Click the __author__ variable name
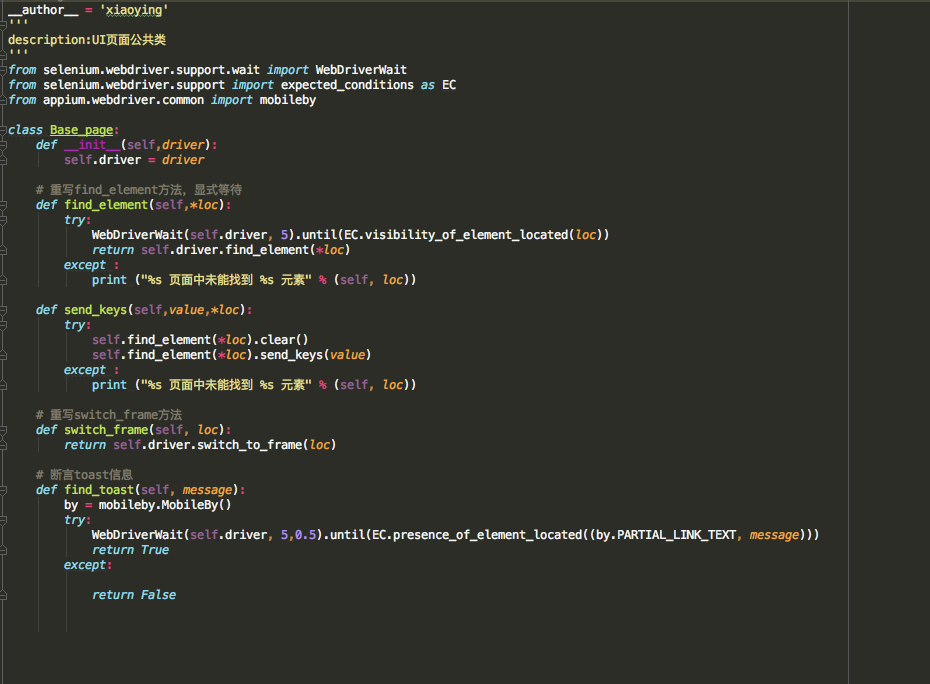The height and width of the screenshot is (684, 930). click(43, 10)
